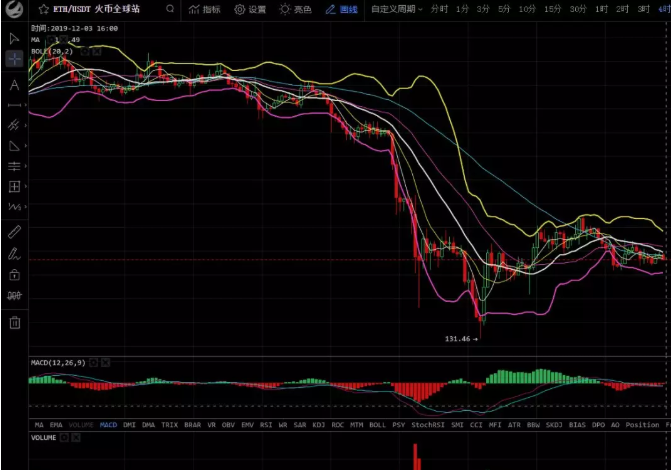Pick the ruler measurement tool

point(14,232)
